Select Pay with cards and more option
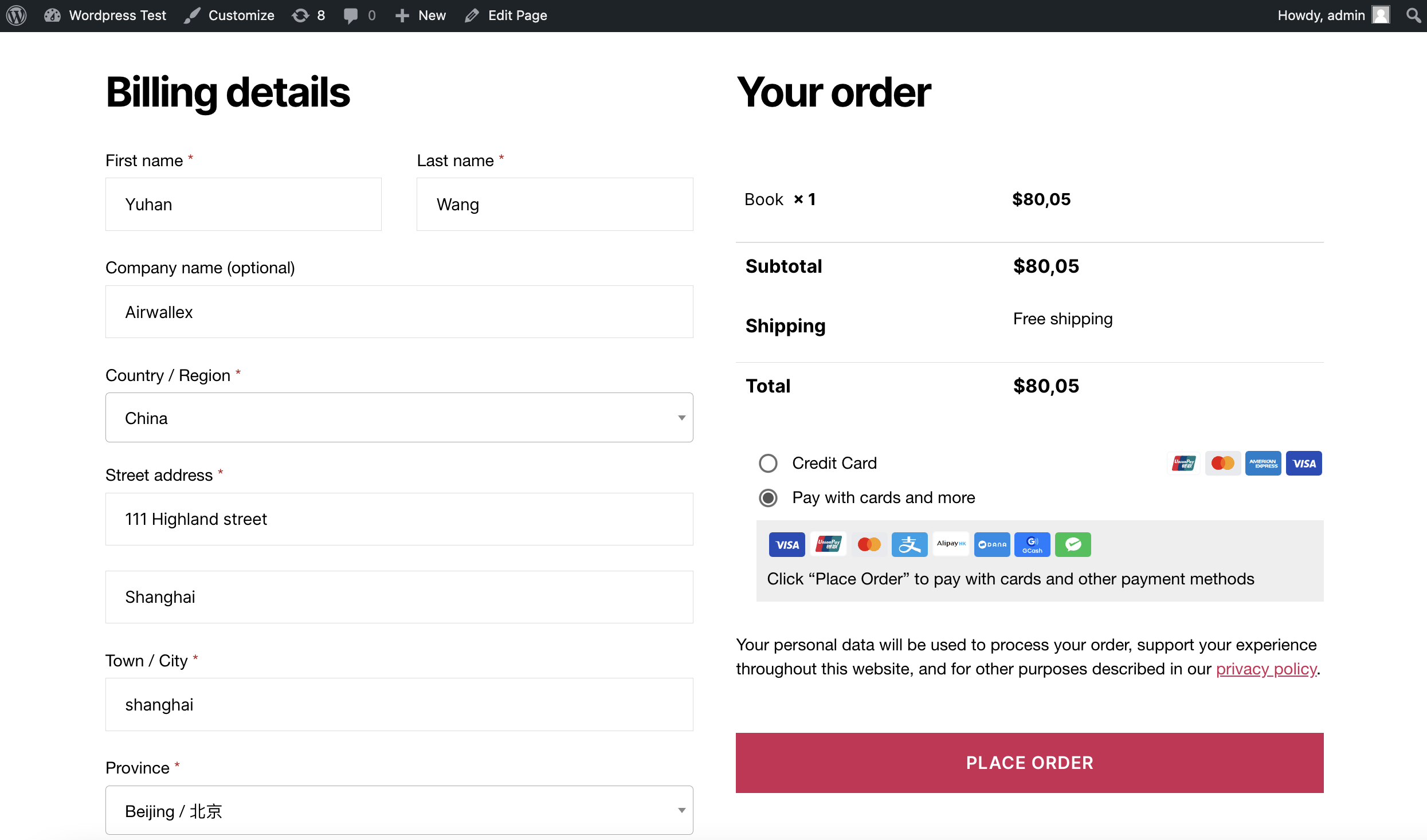 coord(768,498)
